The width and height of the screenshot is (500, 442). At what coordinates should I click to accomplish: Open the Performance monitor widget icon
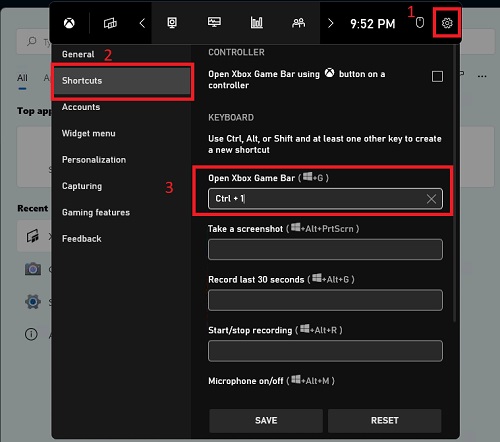(214, 23)
